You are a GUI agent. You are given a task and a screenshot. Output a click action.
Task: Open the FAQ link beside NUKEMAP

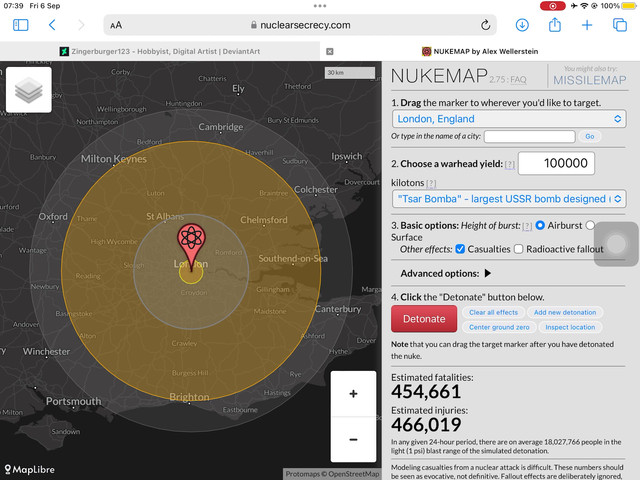click(x=518, y=80)
